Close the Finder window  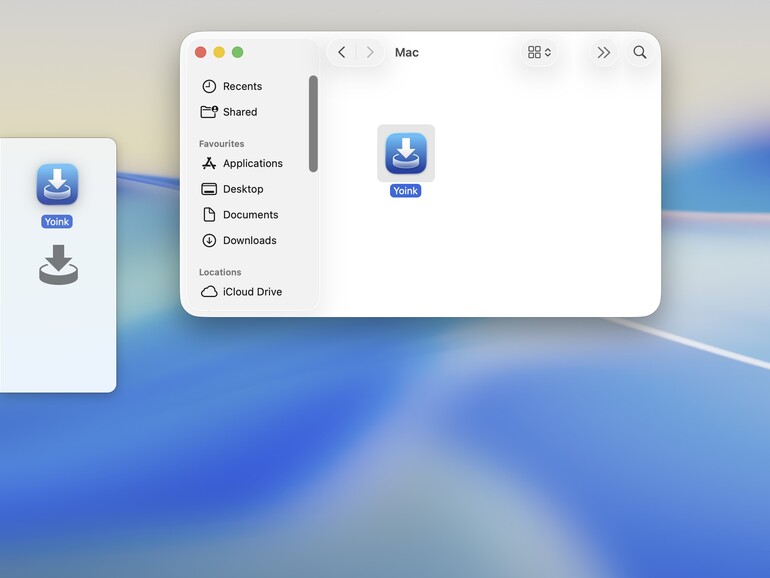pyautogui.click(x=200, y=52)
